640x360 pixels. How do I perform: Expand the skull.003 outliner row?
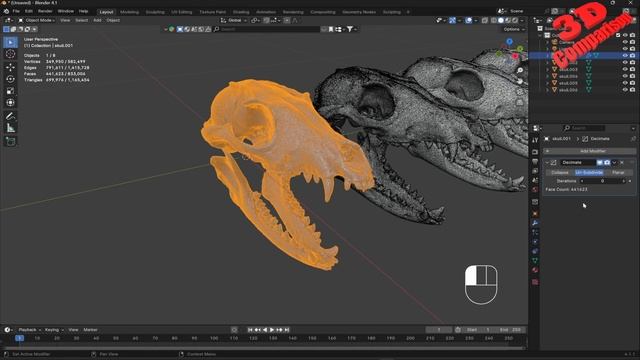click(548, 69)
